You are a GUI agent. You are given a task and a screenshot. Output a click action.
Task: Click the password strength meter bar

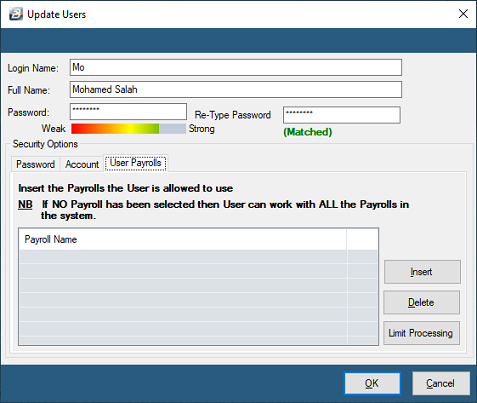coord(128,129)
